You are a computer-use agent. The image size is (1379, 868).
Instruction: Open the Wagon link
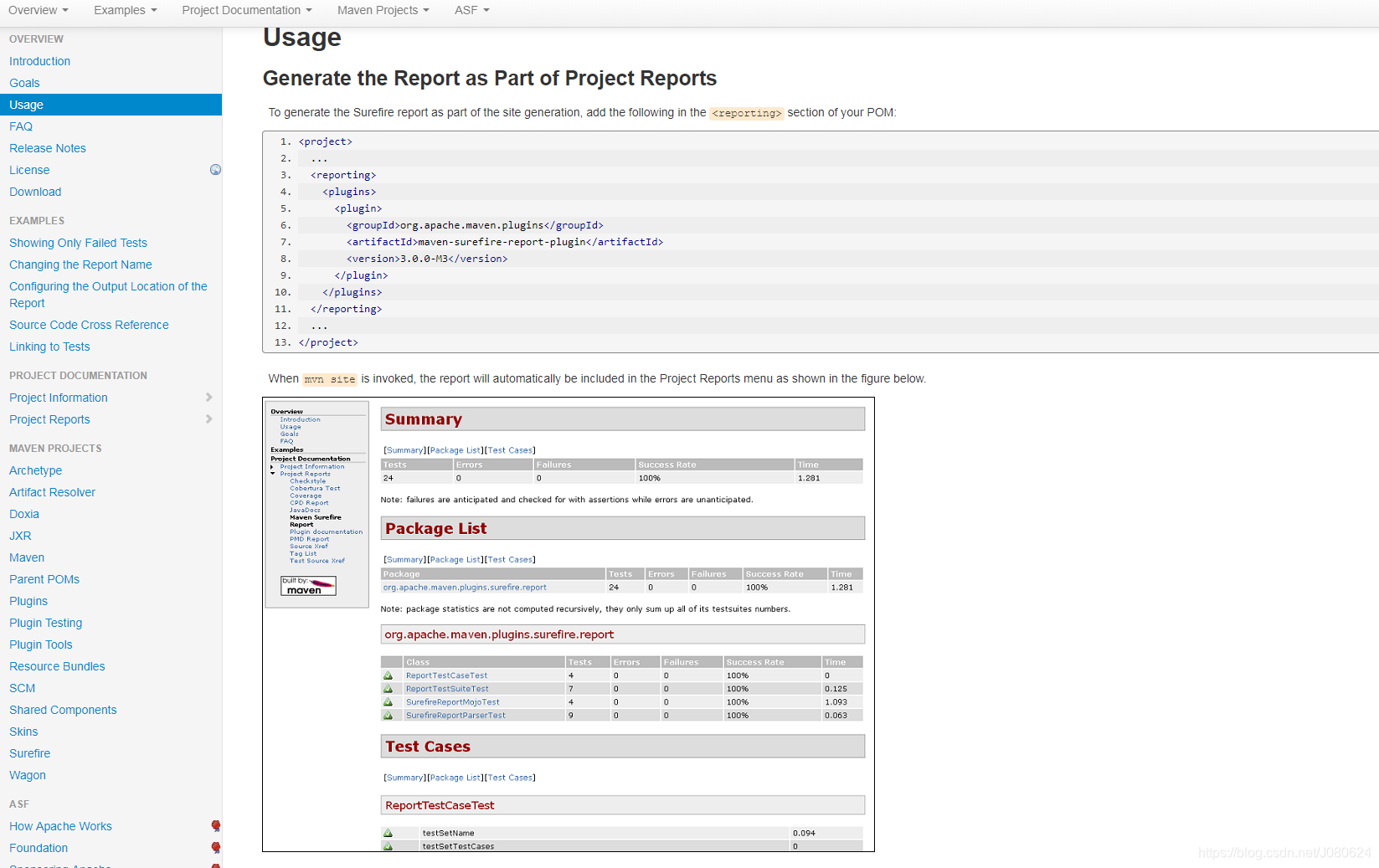[28, 775]
